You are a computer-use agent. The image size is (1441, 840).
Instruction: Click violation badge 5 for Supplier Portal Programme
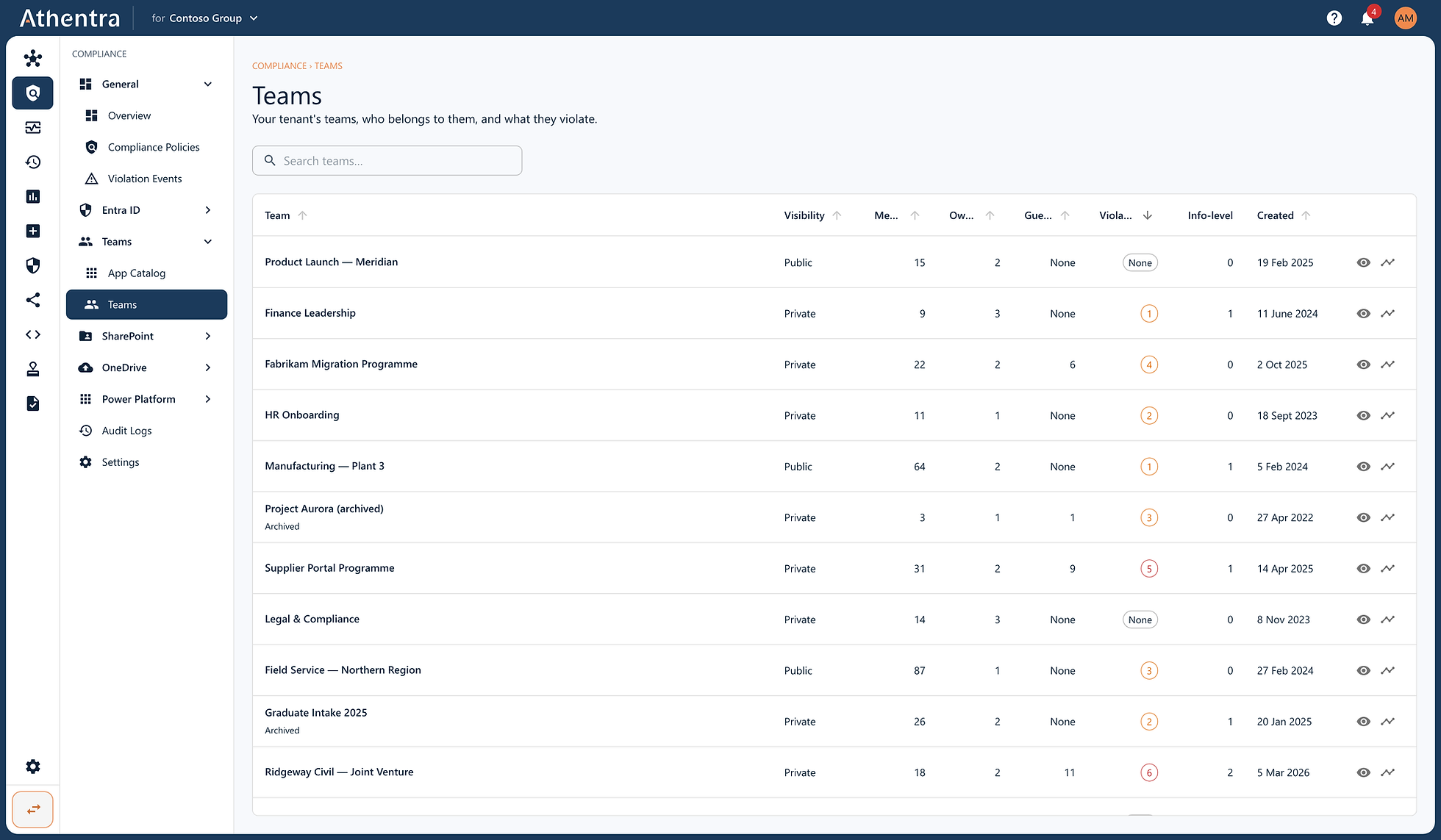[x=1149, y=569]
